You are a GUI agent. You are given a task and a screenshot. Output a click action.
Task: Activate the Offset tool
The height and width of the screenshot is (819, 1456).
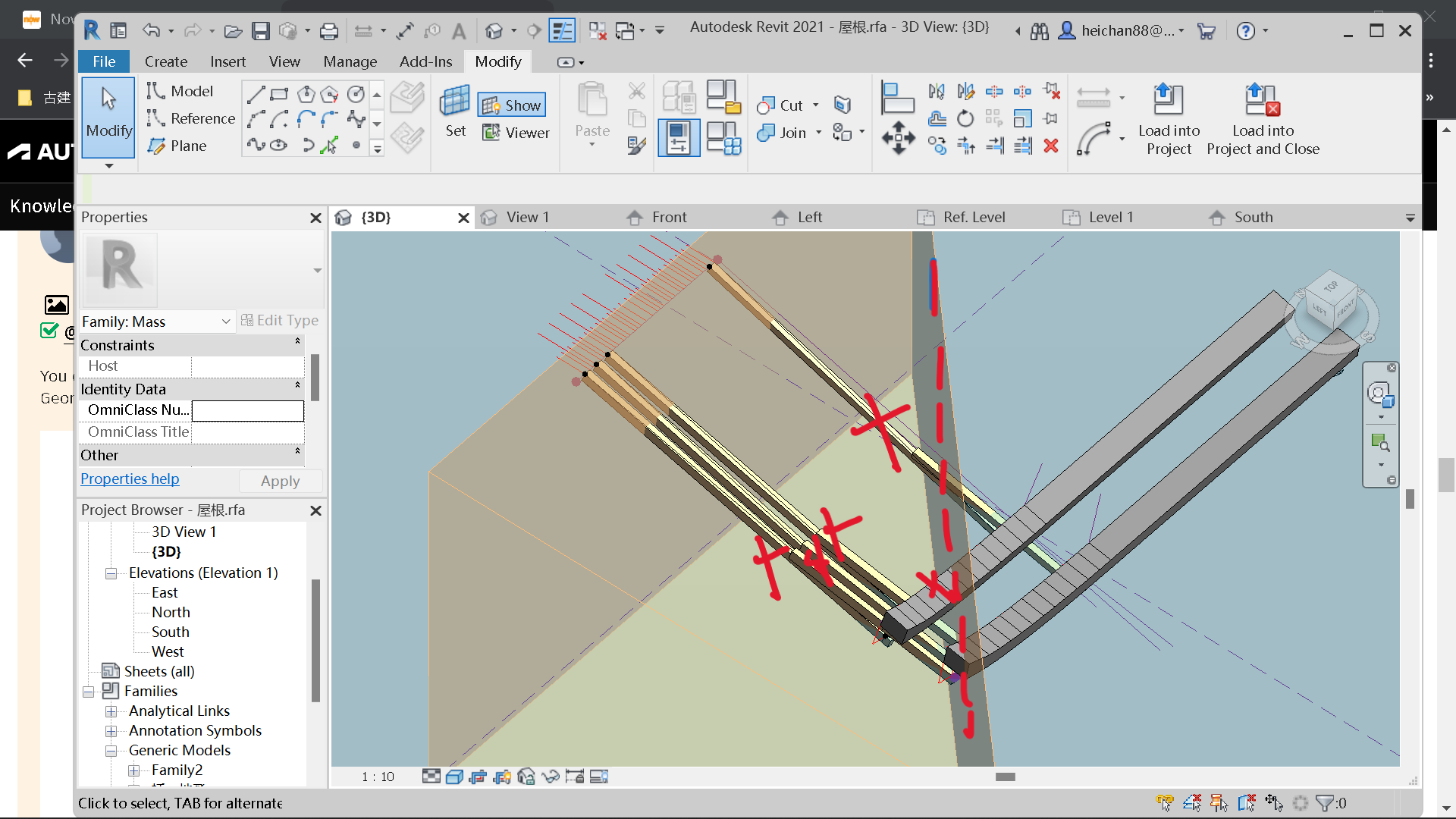pos(937,119)
